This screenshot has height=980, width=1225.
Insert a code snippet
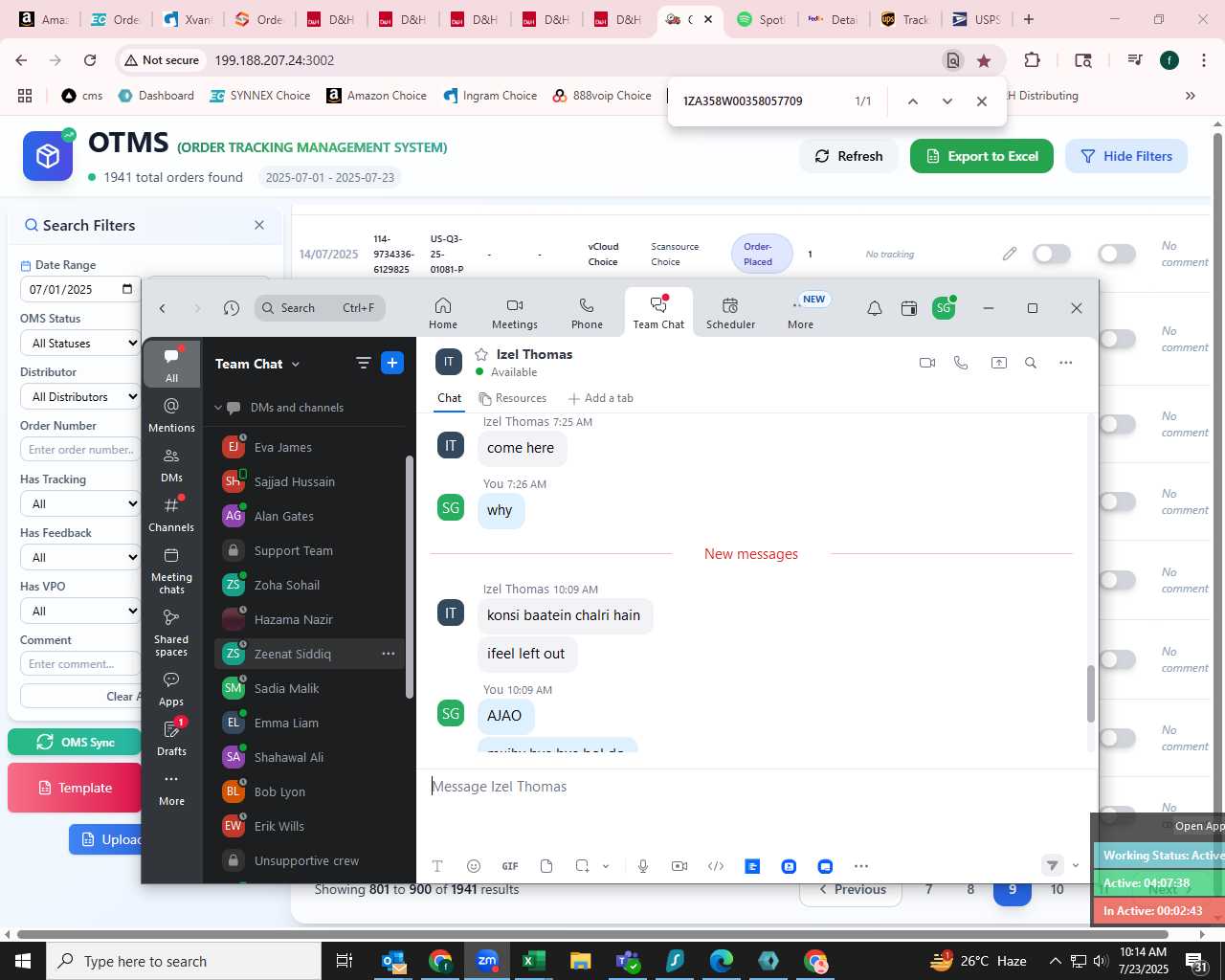point(716,866)
